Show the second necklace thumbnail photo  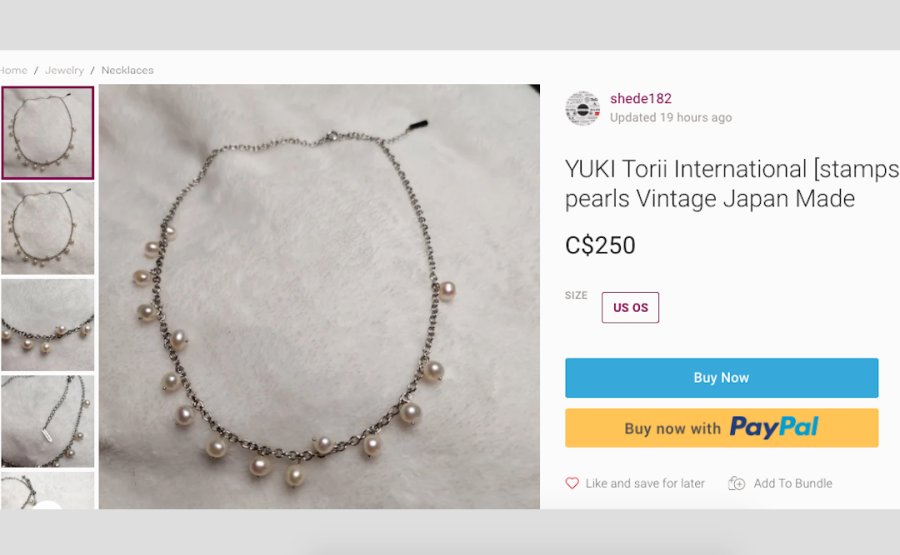coord(48,228)
